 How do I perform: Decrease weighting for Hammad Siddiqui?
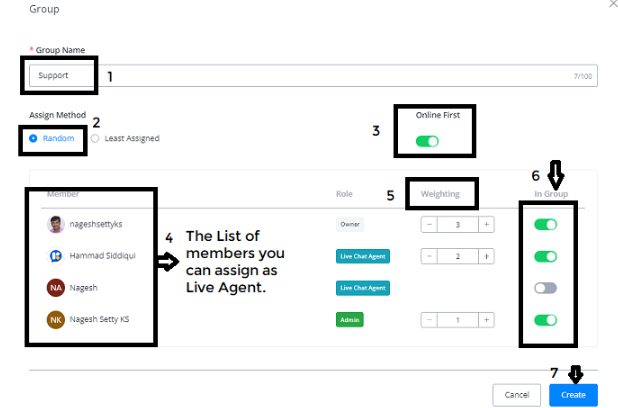pos(430,257)
